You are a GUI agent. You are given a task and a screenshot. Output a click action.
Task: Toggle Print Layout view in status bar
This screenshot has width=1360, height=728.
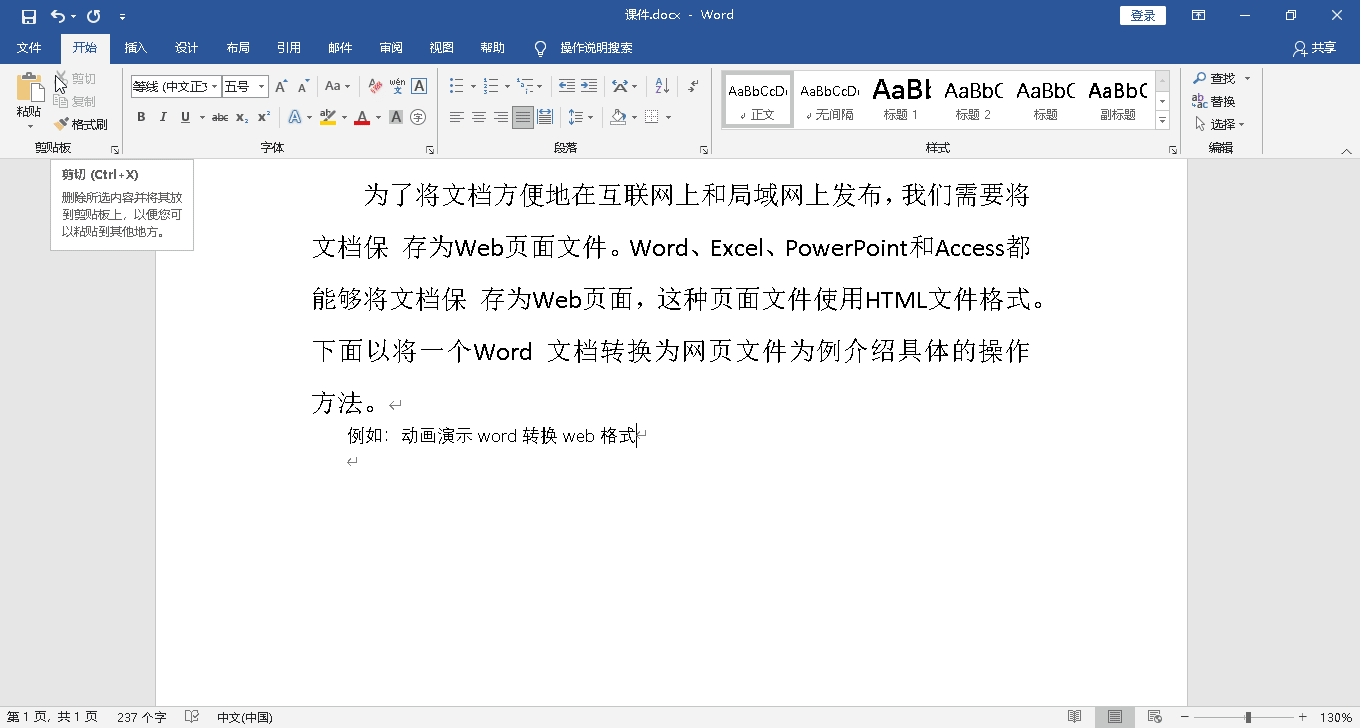point(1114,717)
